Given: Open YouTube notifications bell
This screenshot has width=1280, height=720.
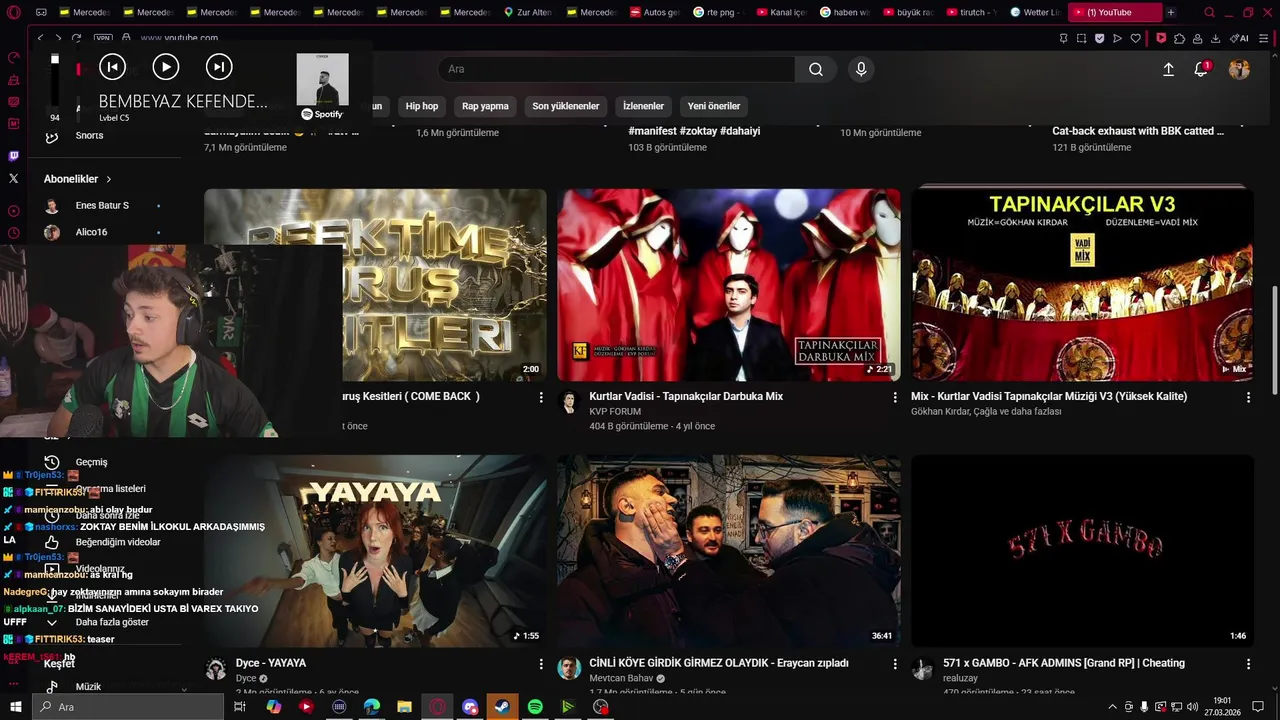Looking at the screenshot, I should click(1201, 69).
